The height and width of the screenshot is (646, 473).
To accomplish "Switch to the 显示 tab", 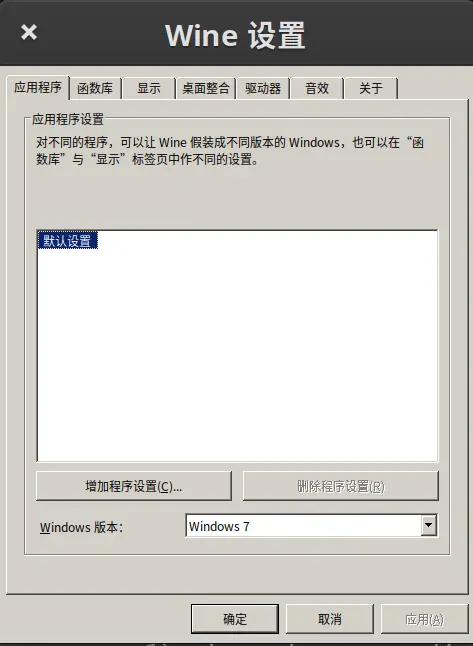I will (x=149, y=88).
